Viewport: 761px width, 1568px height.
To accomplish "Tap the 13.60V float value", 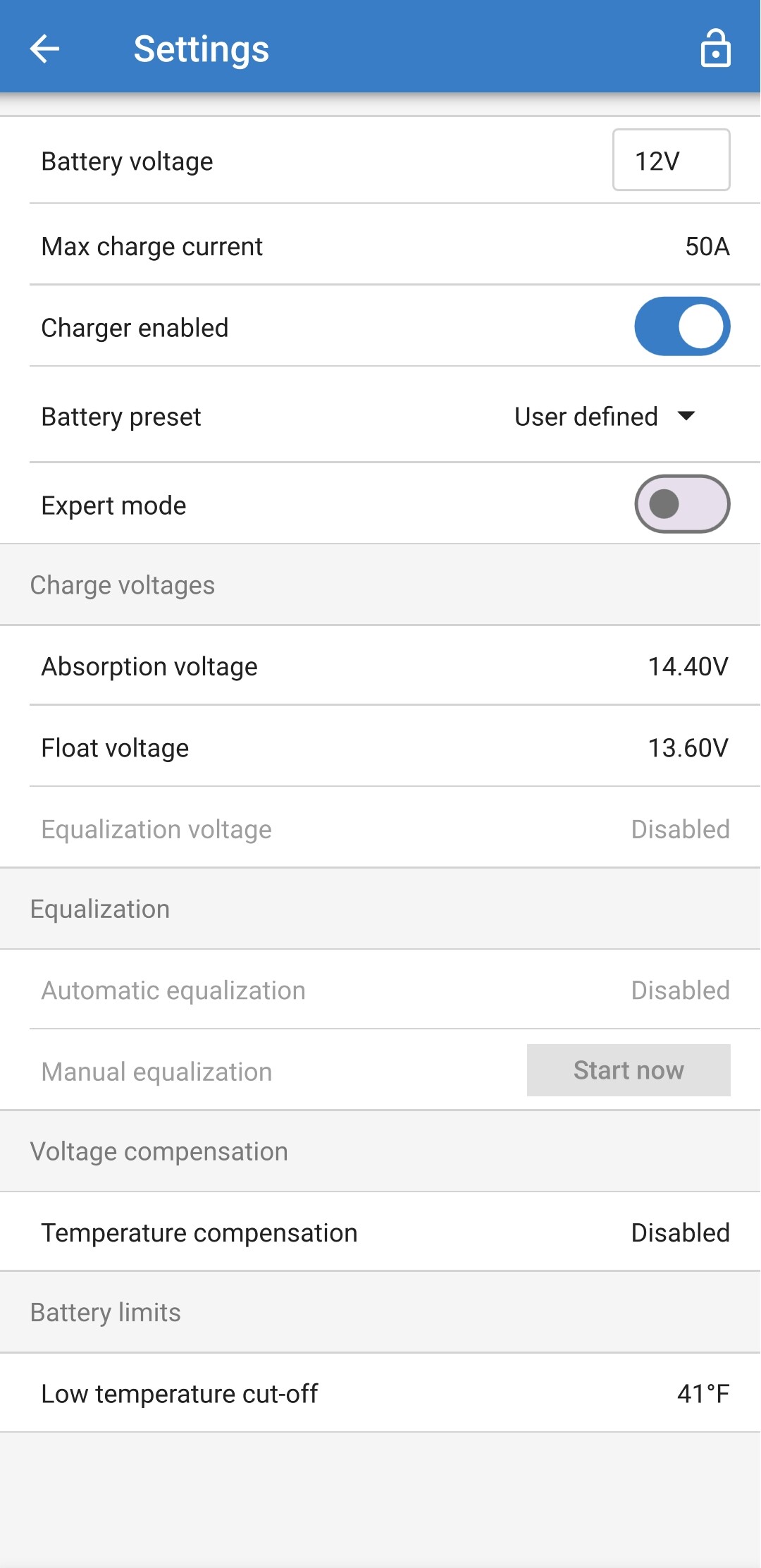I will coord(688,748).
